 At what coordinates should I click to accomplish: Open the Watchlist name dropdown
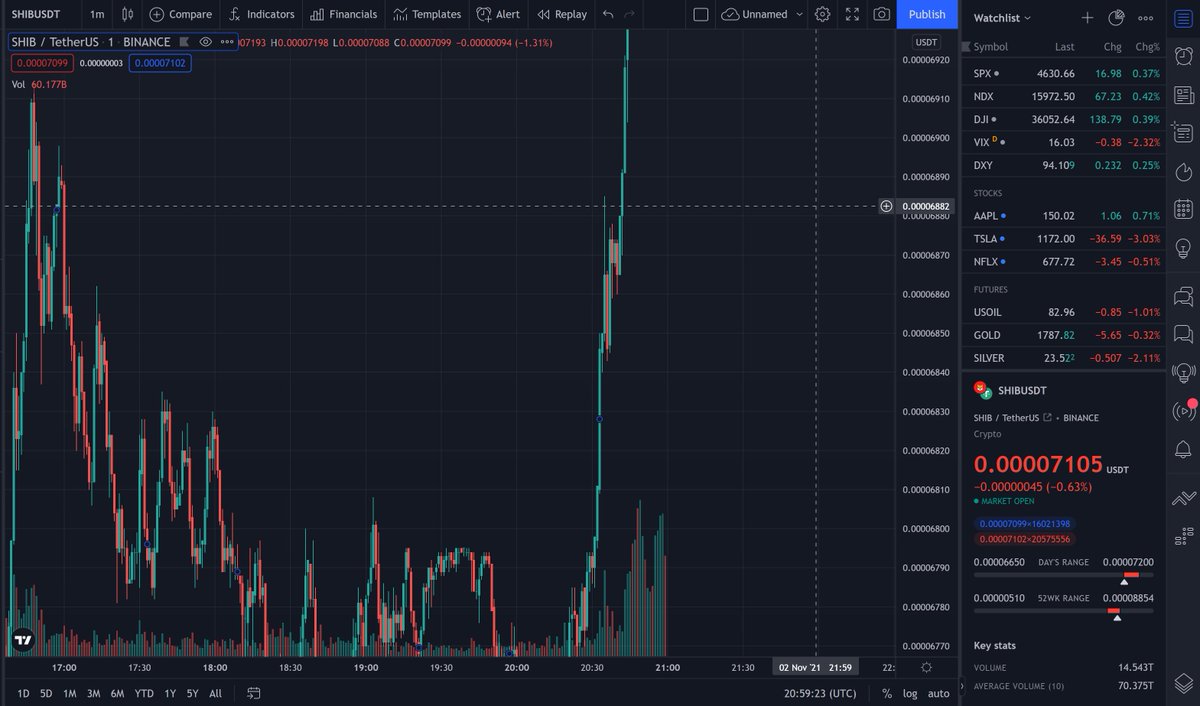[x=1002, y=17]
